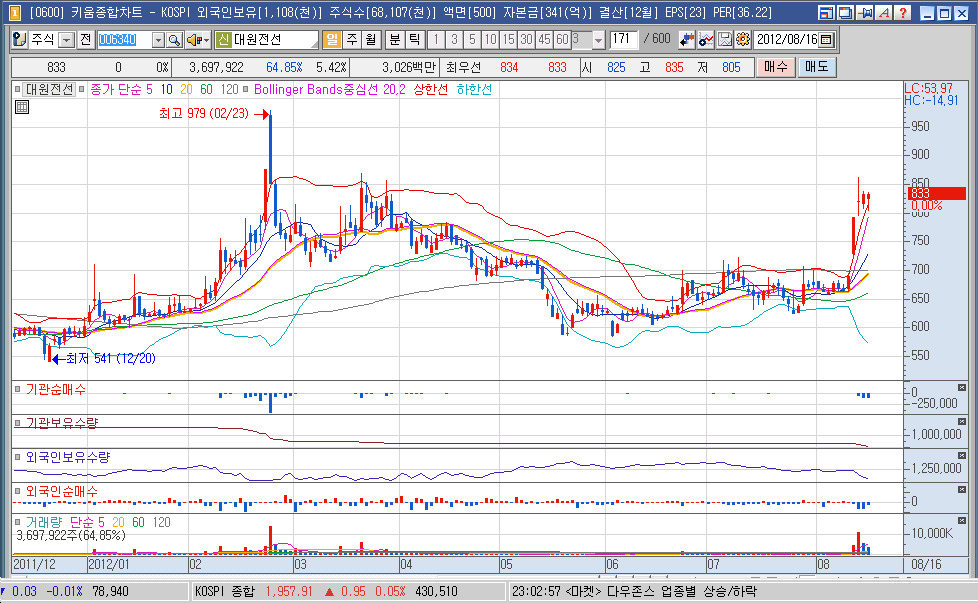
Task: Close the 외국인순매수 indicator panel
Action: tap(962, 490)
